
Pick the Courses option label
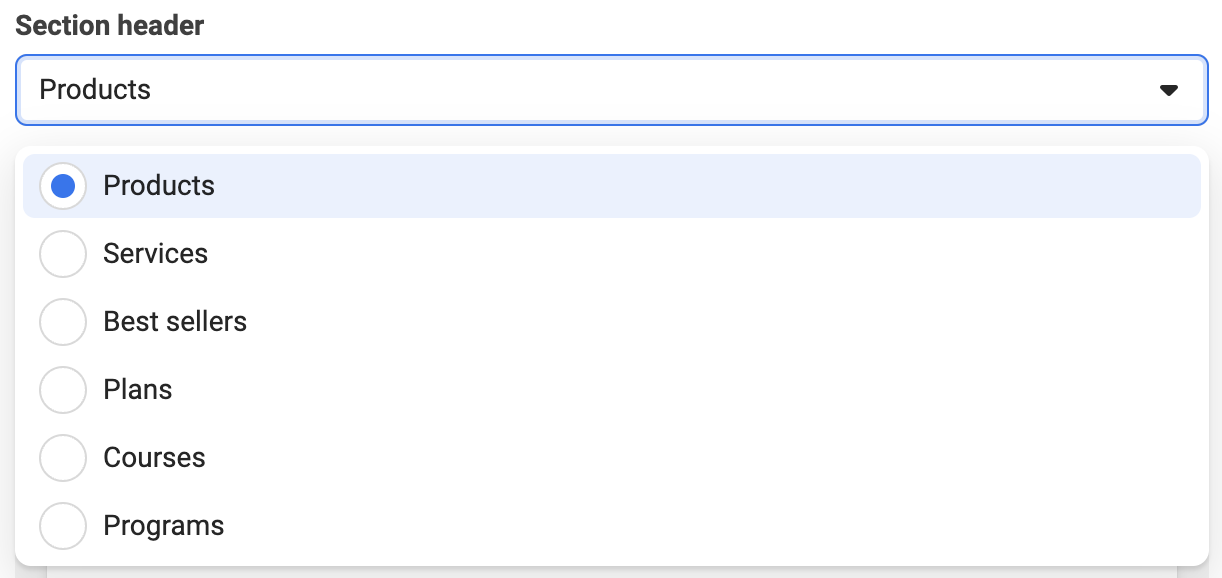[155, 458]
